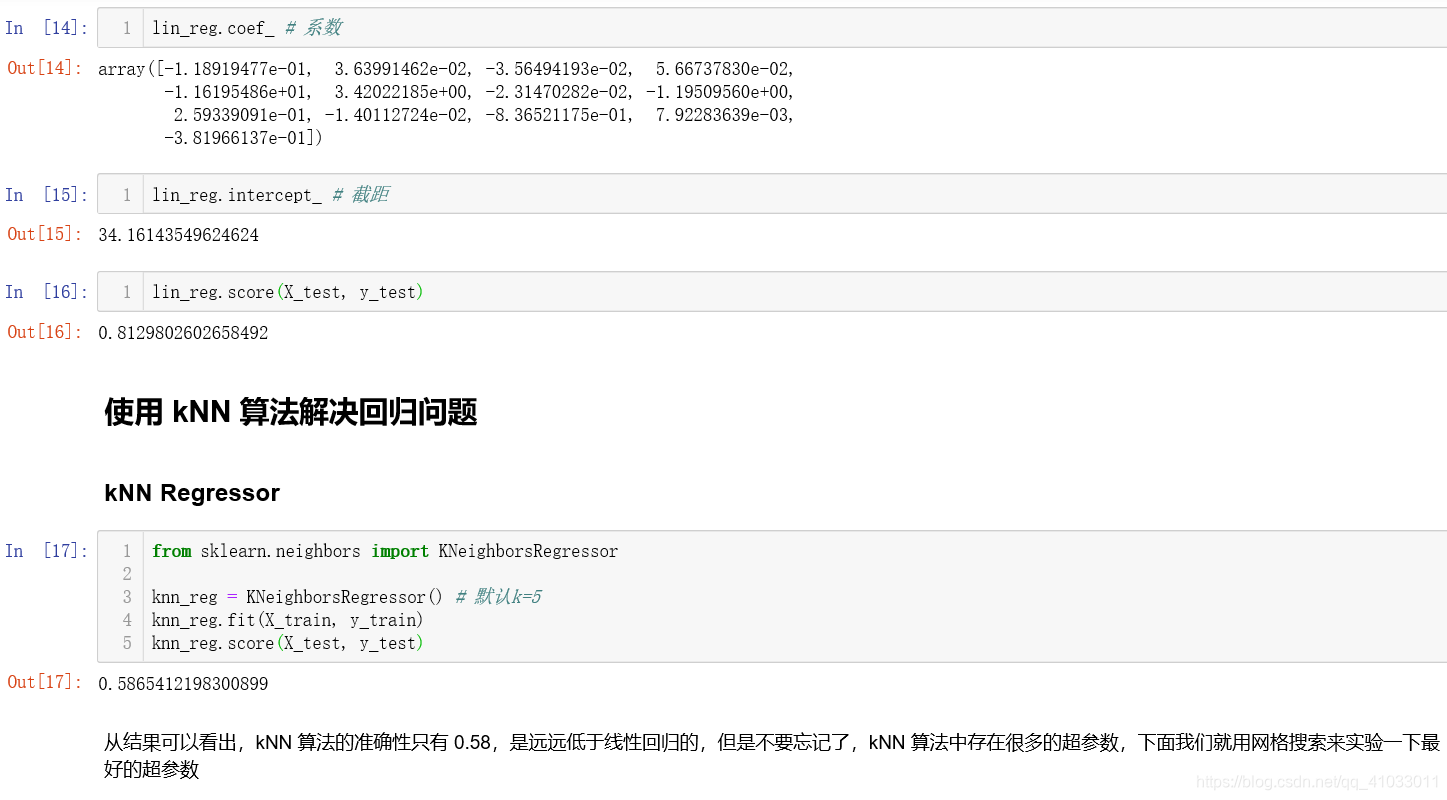Click line number 2 in cell 17
The image size is (1447, 800).
(x=127, y=574)
